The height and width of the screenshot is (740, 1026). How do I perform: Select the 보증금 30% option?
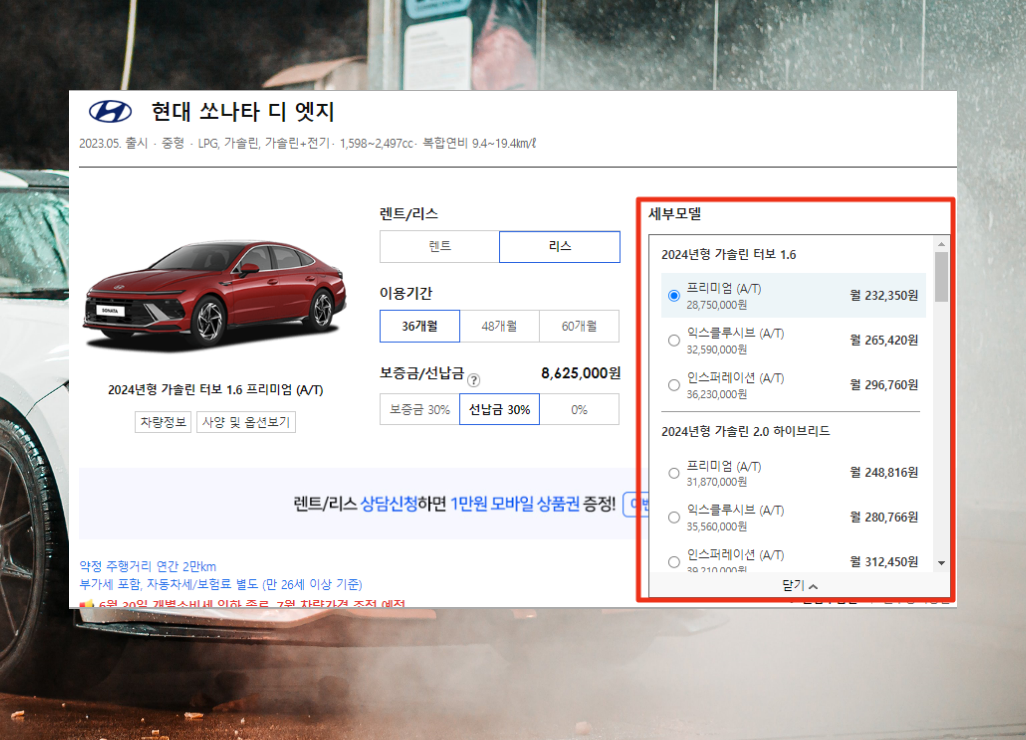click(x=419, y=410)
